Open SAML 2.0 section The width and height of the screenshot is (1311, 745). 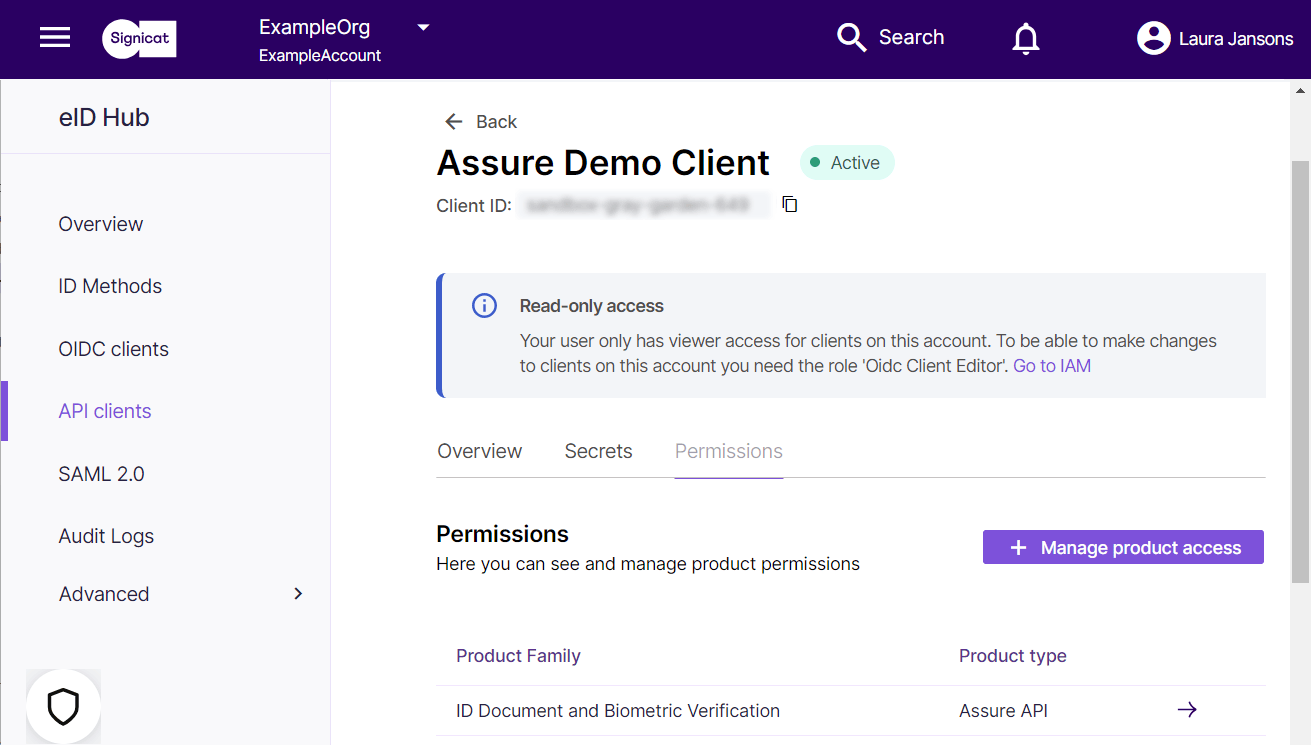coord(102,474)
